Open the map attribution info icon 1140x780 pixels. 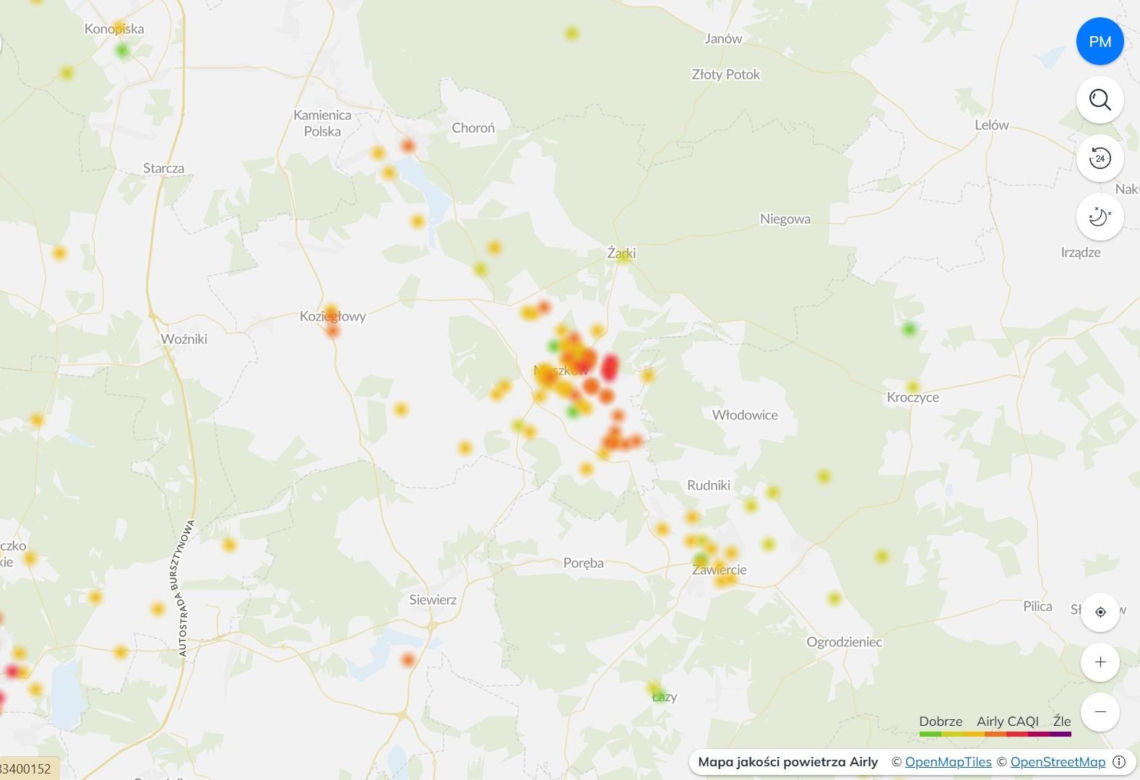point(1119,762)
